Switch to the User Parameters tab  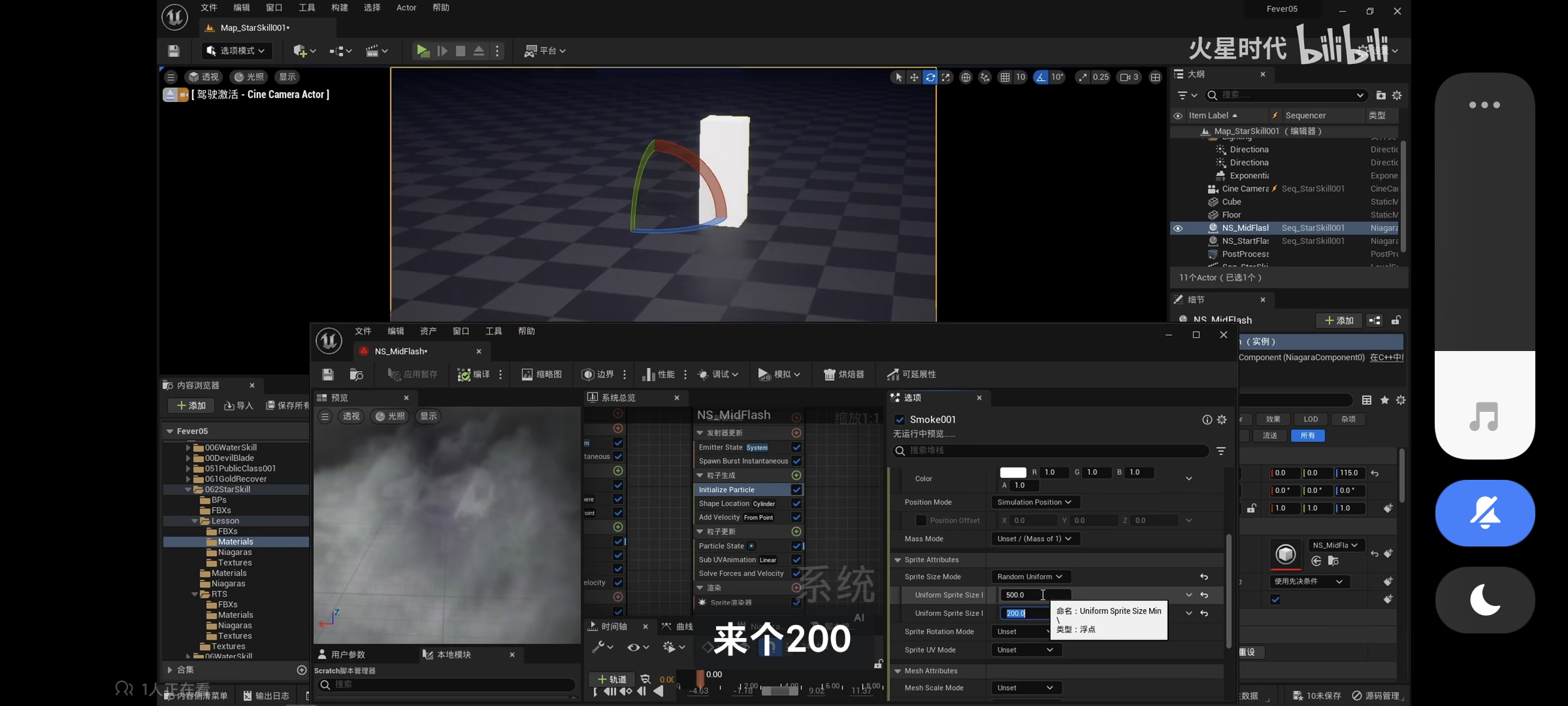[x=342, y=654]
